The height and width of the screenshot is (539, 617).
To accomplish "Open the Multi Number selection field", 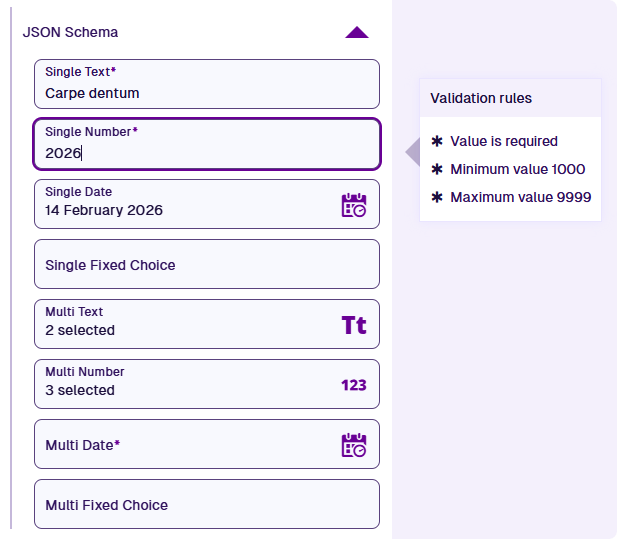I will coord(180,384).
